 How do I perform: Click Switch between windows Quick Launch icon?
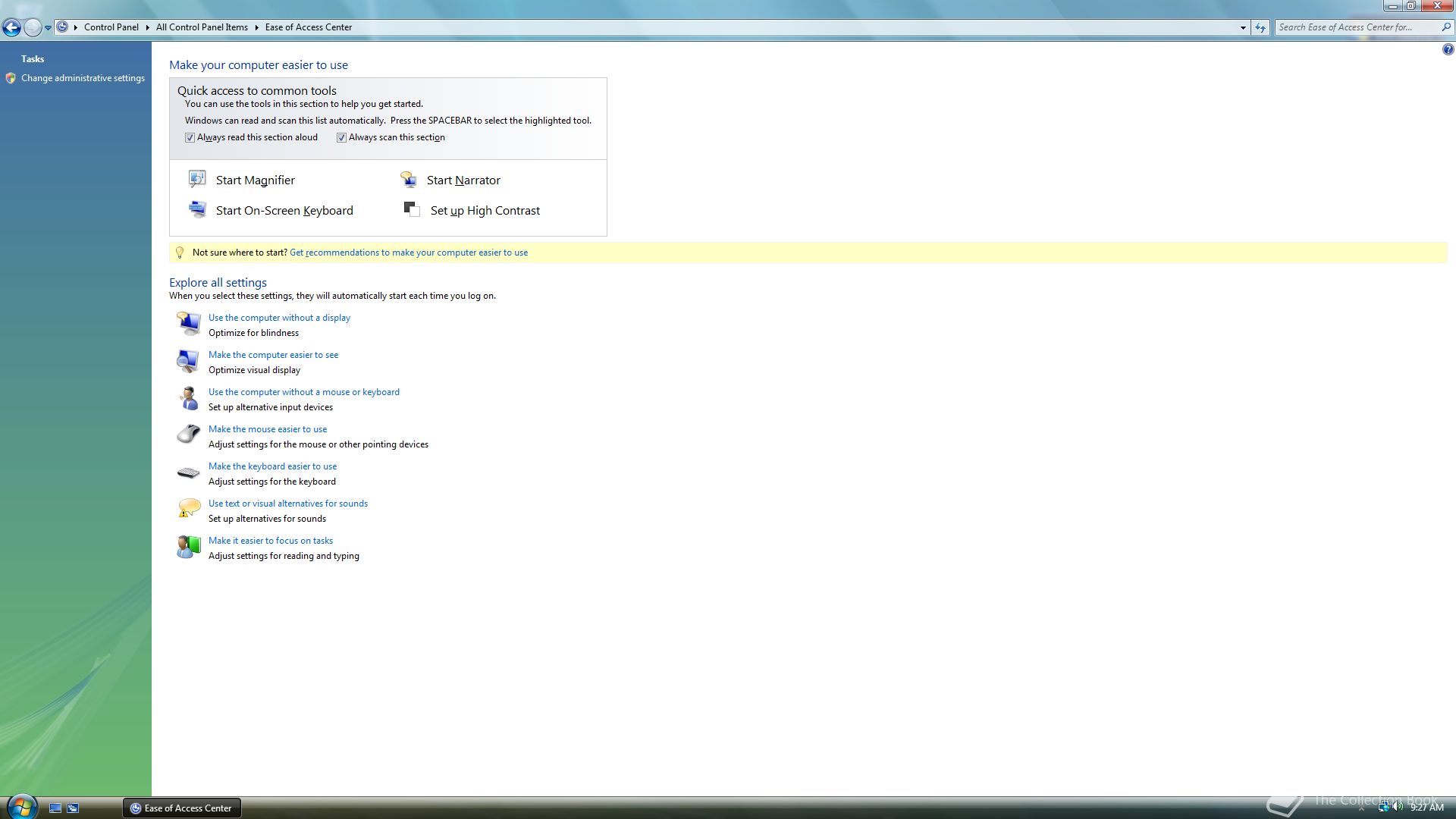(73, 808)
